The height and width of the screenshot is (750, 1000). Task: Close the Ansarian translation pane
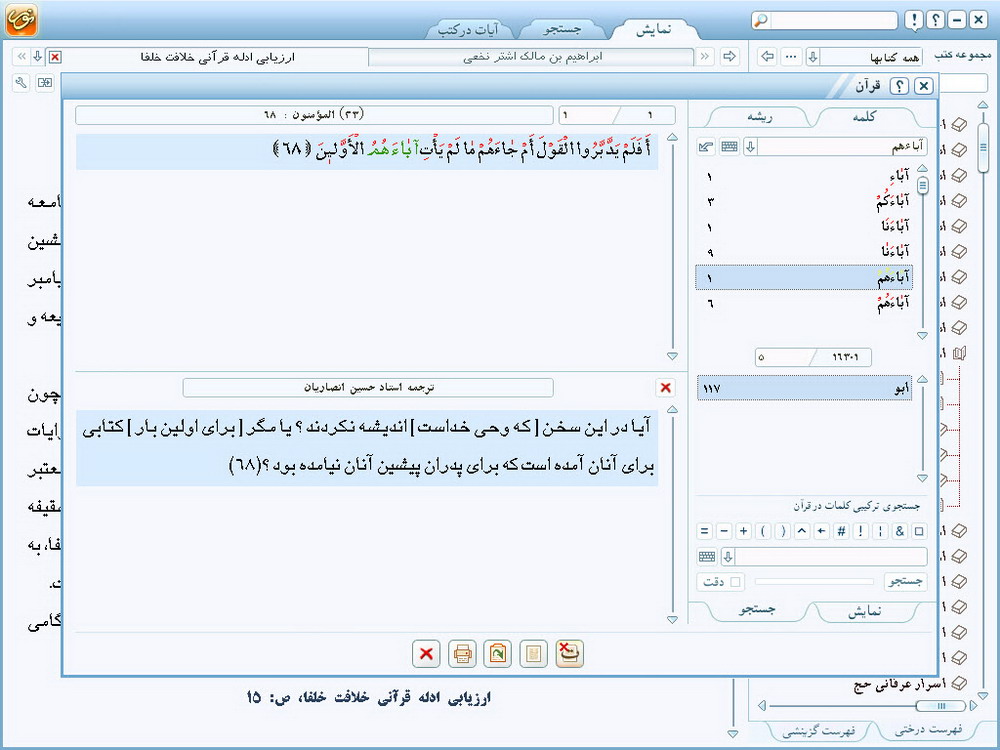pyautogui.click(x=665, y=387)
